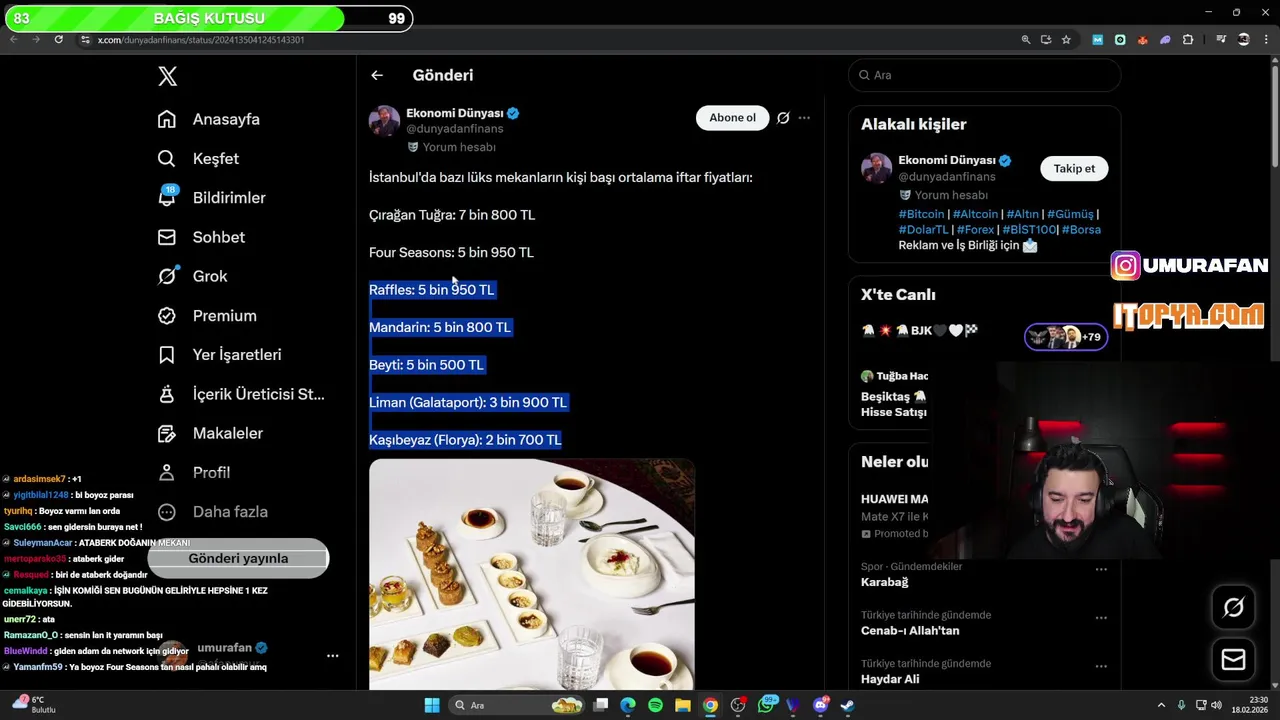The height and width of the screenshot is (720, 1280).
Task: Click the X logo in sidebar
Action: 168,76
